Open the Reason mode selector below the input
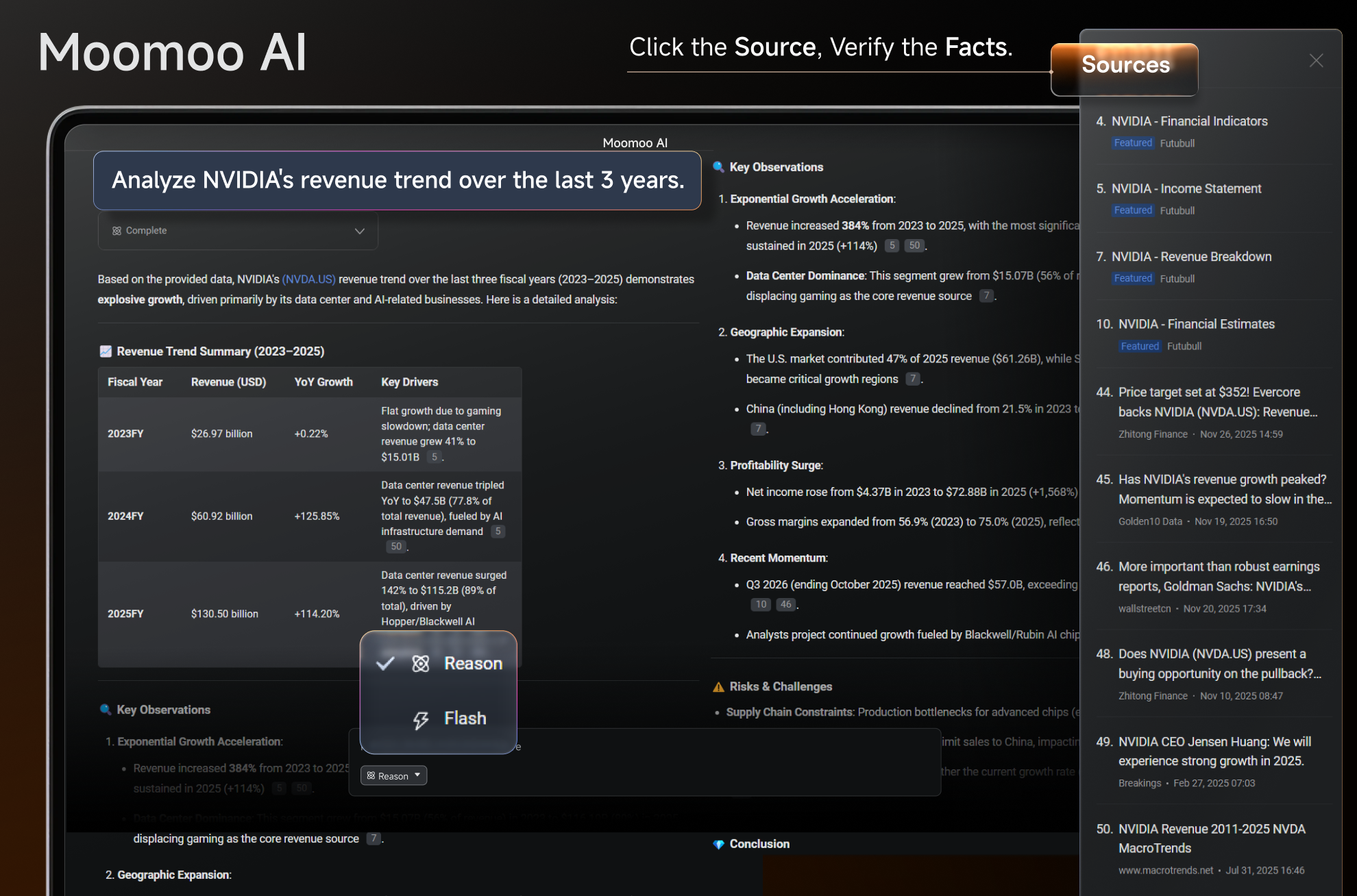 [393, 775]
